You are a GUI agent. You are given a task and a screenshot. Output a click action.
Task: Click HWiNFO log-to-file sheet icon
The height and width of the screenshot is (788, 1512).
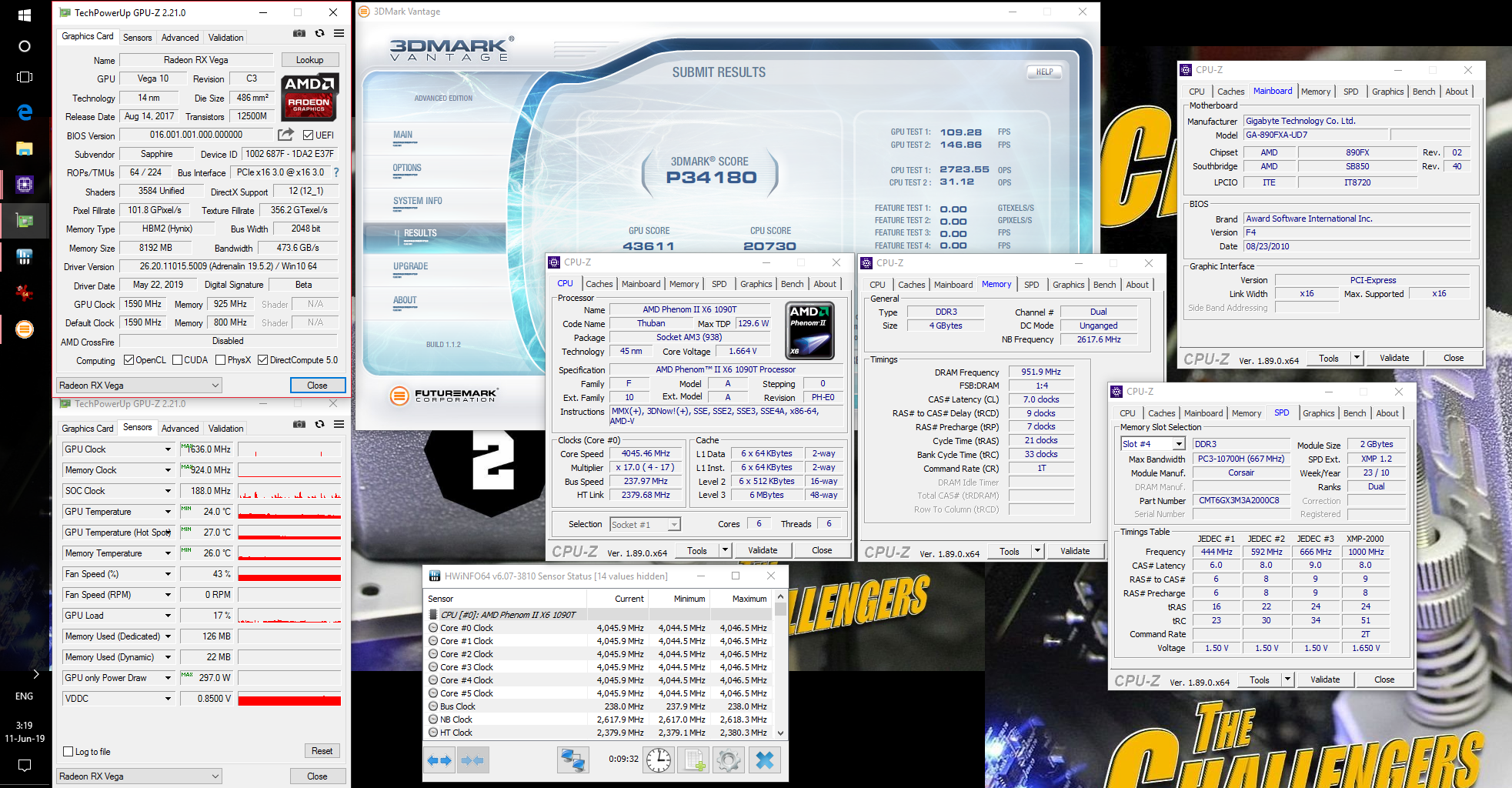pos(694,760)
